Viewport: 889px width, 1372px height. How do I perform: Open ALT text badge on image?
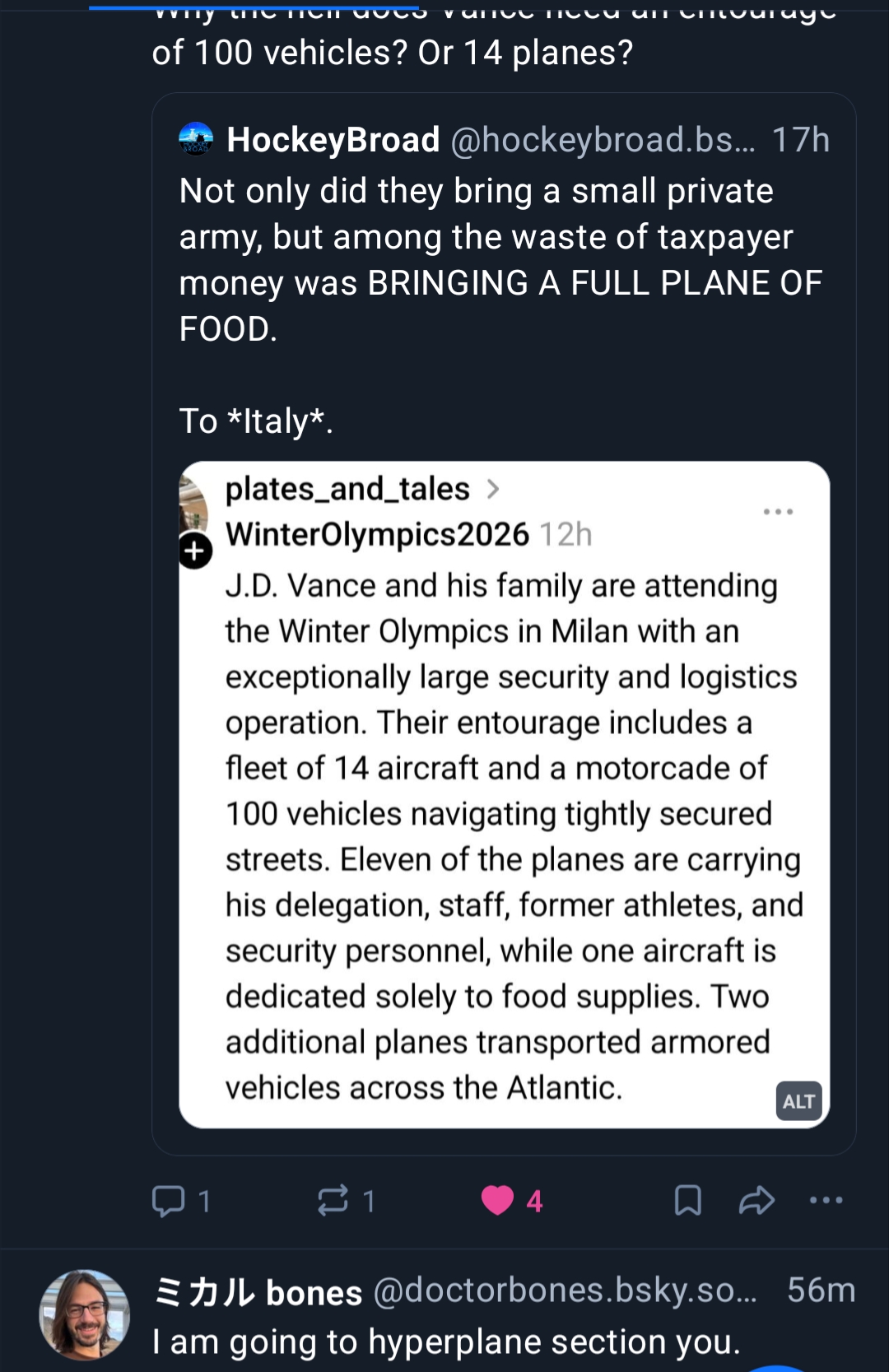pyautogui.click(x=798, y=1101)
